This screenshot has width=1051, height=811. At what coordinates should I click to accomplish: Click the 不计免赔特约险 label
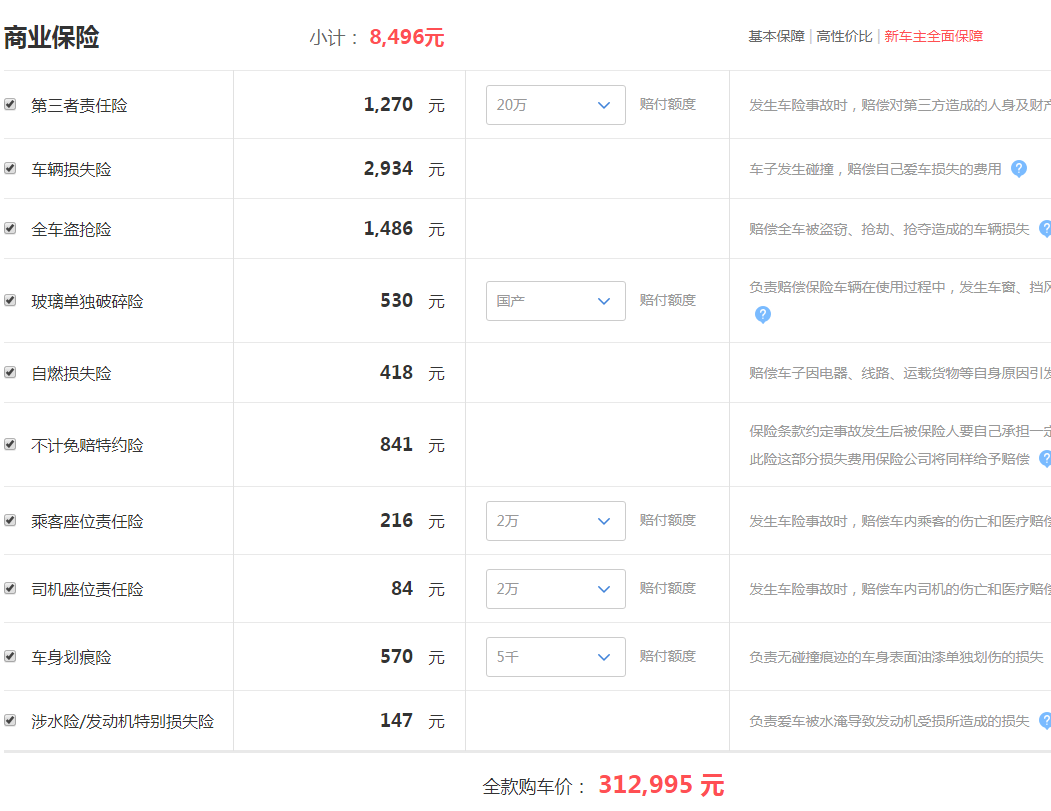pos(87,445)
